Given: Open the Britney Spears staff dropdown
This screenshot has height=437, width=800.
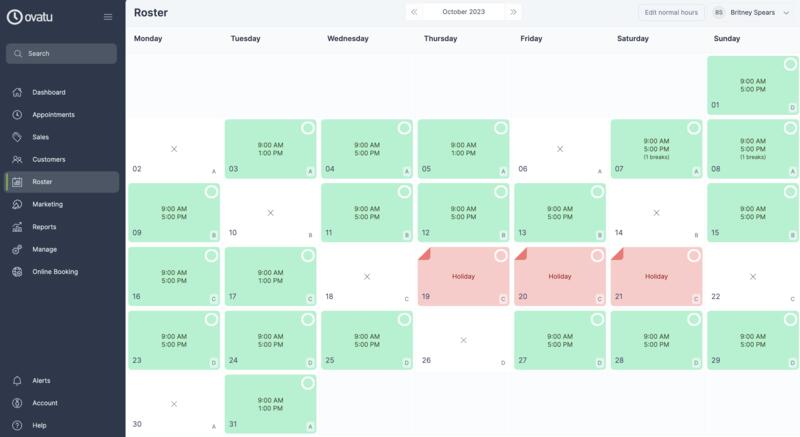Looking at the screenshot, I should point(753,12).
